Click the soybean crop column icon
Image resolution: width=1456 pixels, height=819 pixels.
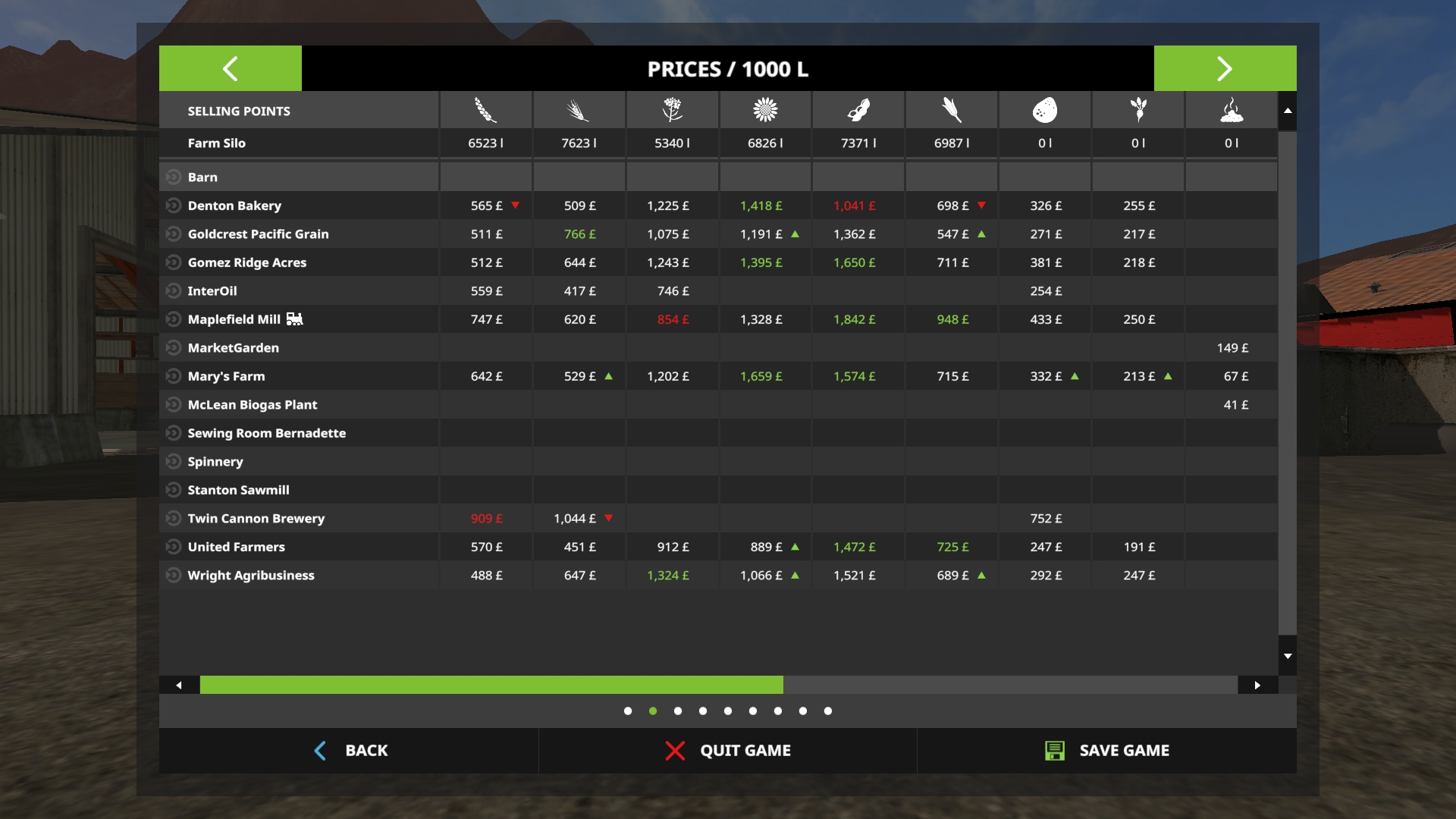pos(858,111)
